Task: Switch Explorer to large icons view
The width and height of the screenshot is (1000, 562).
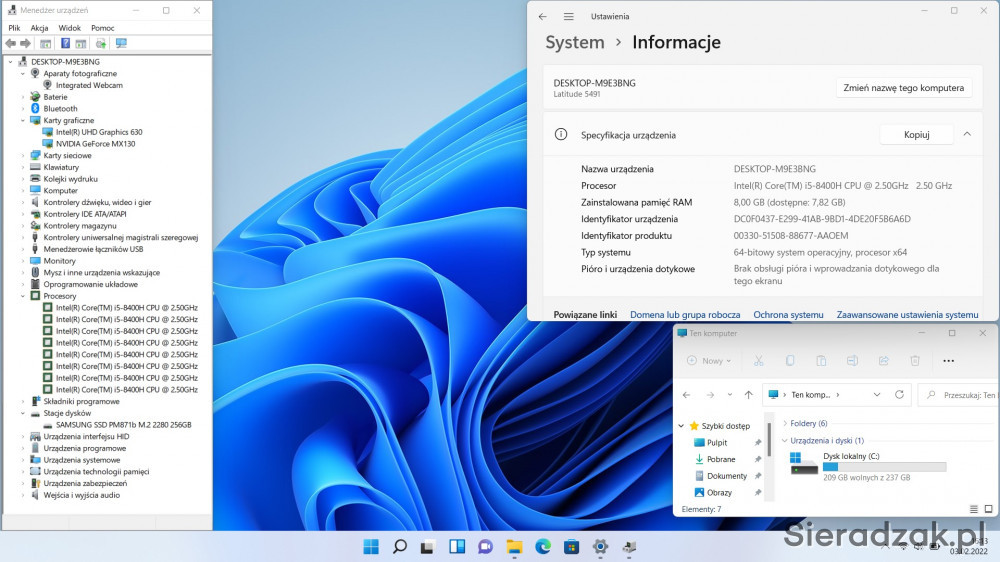Action: 990,509
